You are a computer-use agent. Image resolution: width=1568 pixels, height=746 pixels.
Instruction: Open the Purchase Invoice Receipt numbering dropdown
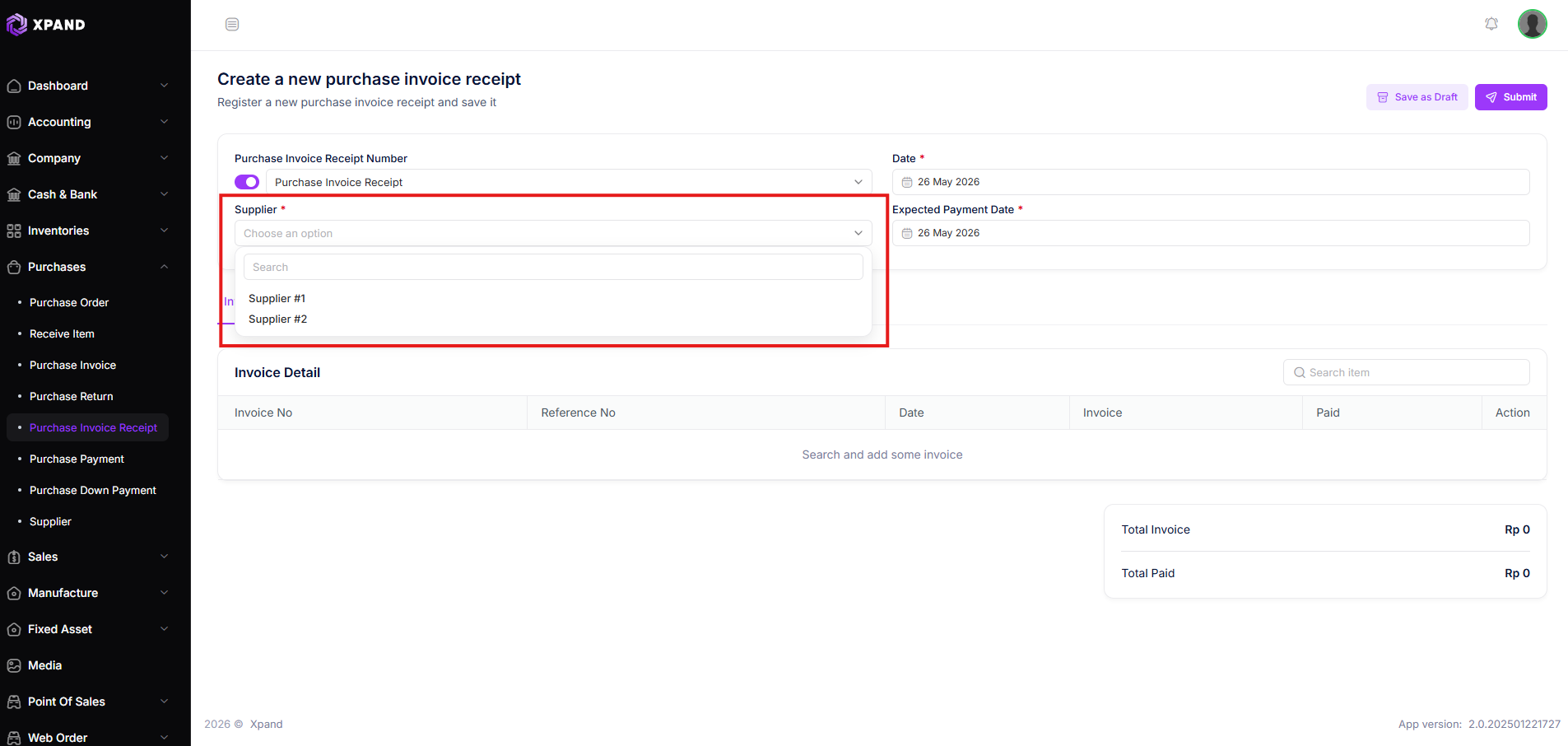[569, 182]
